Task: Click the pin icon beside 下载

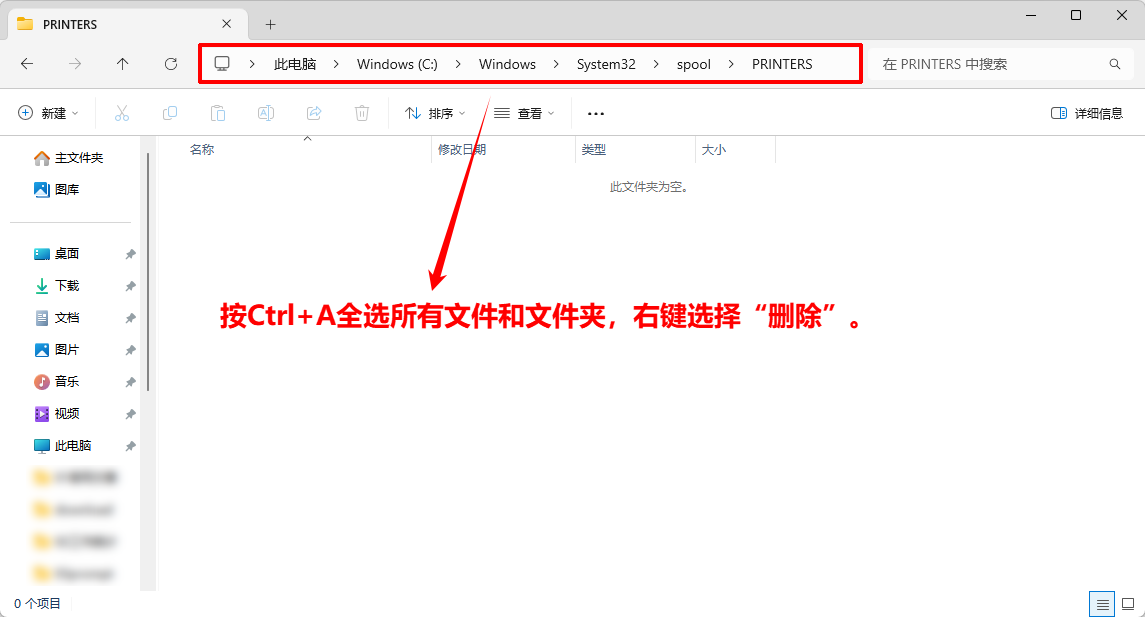Action: point(130,286)
